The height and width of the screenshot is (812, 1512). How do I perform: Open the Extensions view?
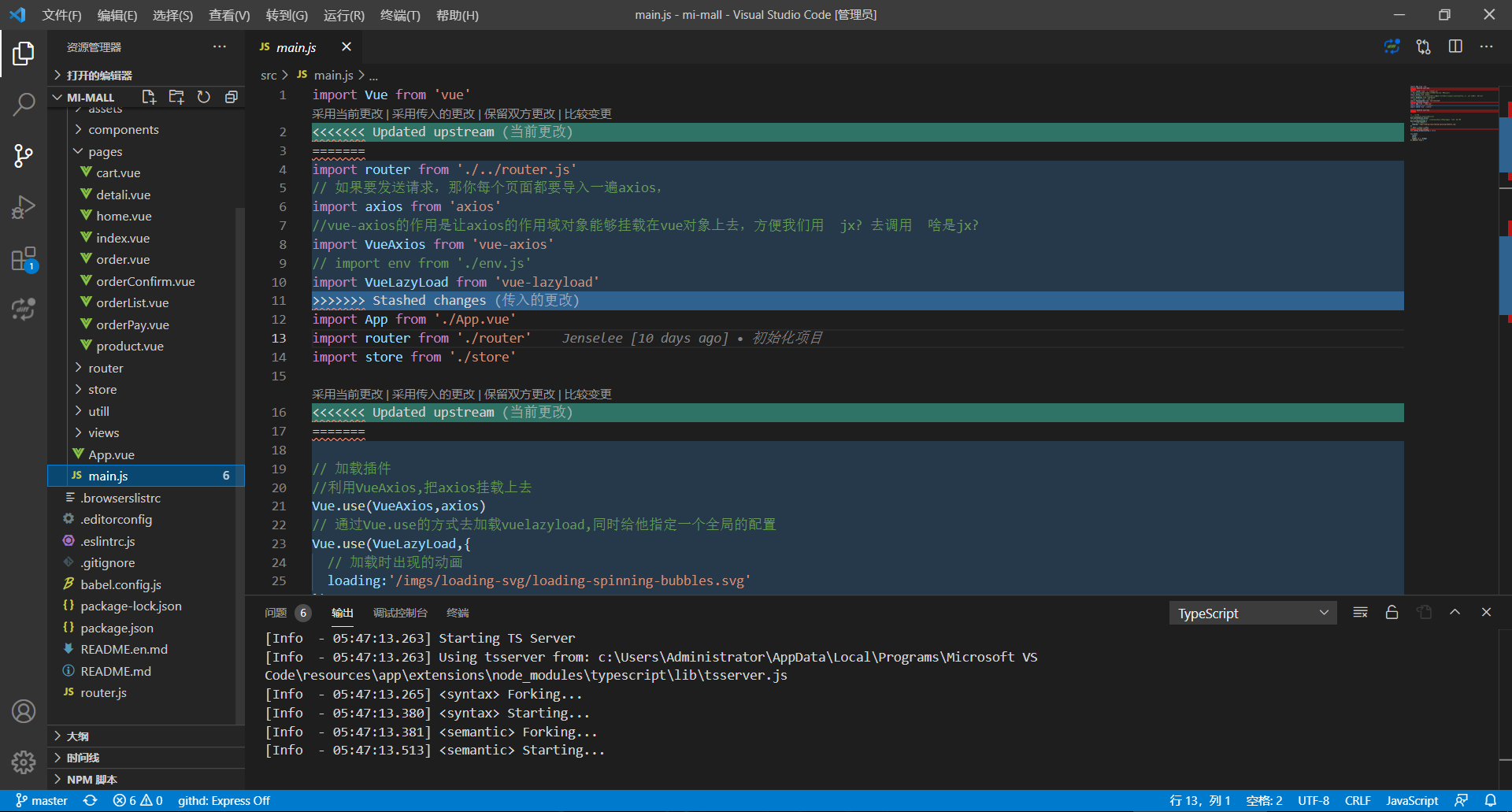[24, 258]
